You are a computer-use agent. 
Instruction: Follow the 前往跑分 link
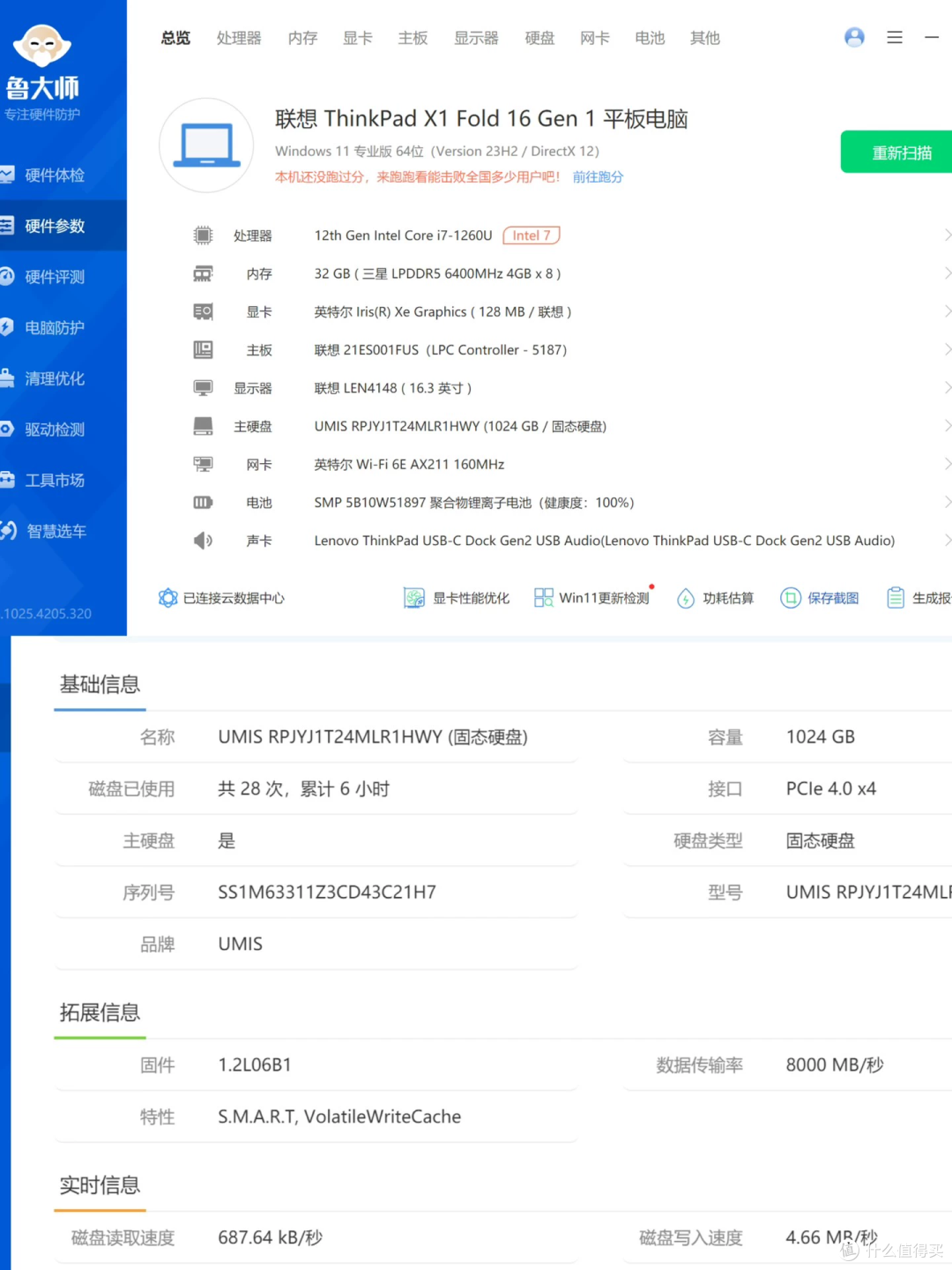click(598, 176)
